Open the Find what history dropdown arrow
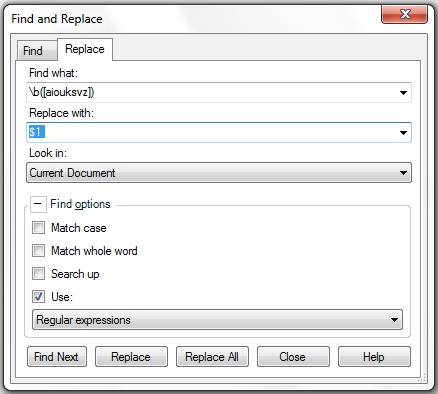Screen dimensions: 438x394 pyautogui.click(x=403, y=93)
